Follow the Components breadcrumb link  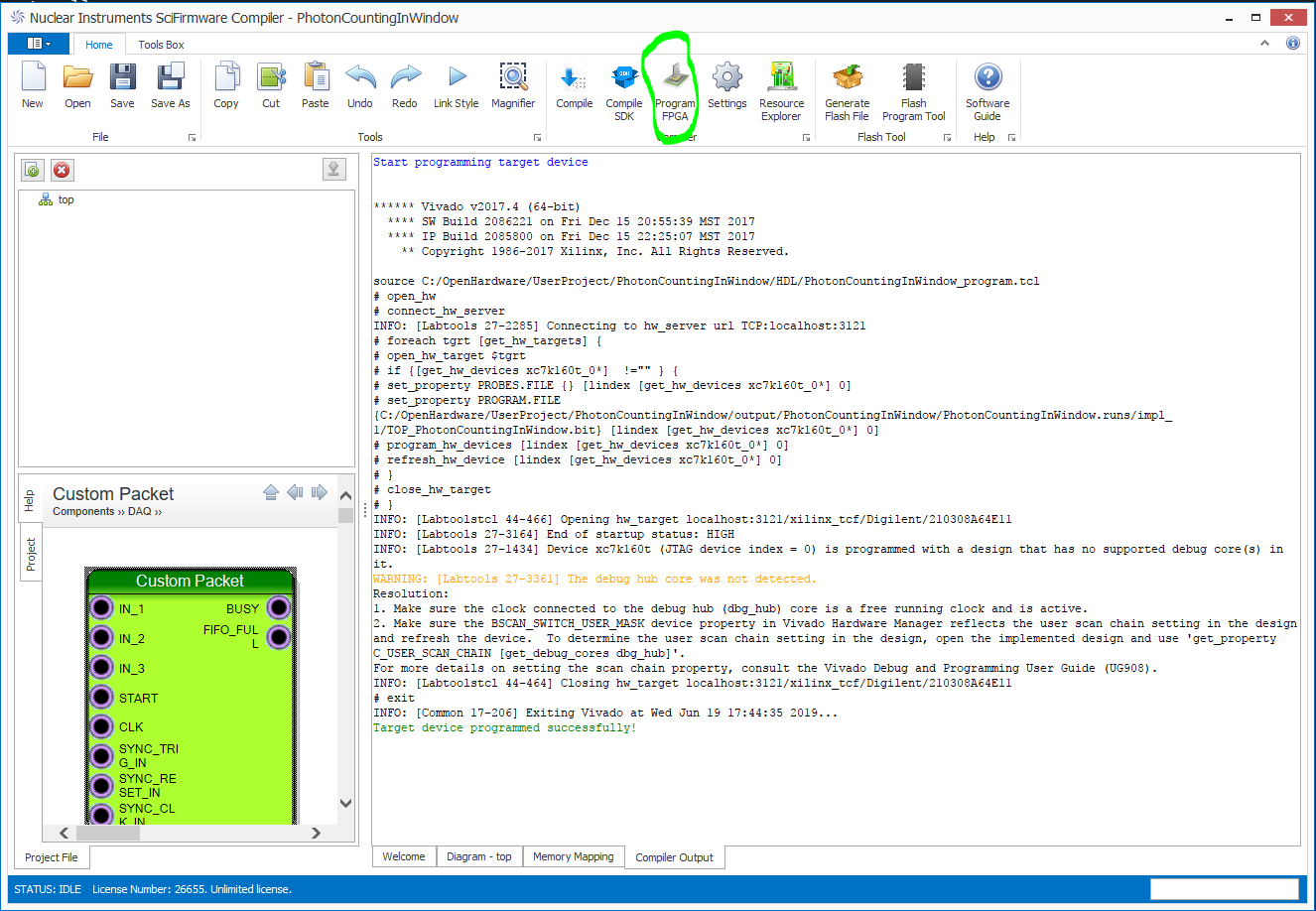pos(83,512)
